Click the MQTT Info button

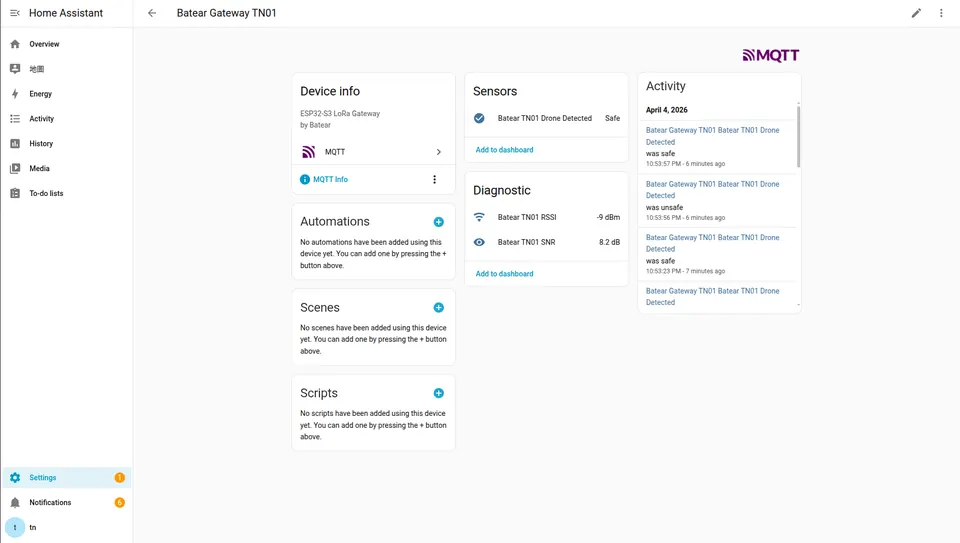click(324, 179)
